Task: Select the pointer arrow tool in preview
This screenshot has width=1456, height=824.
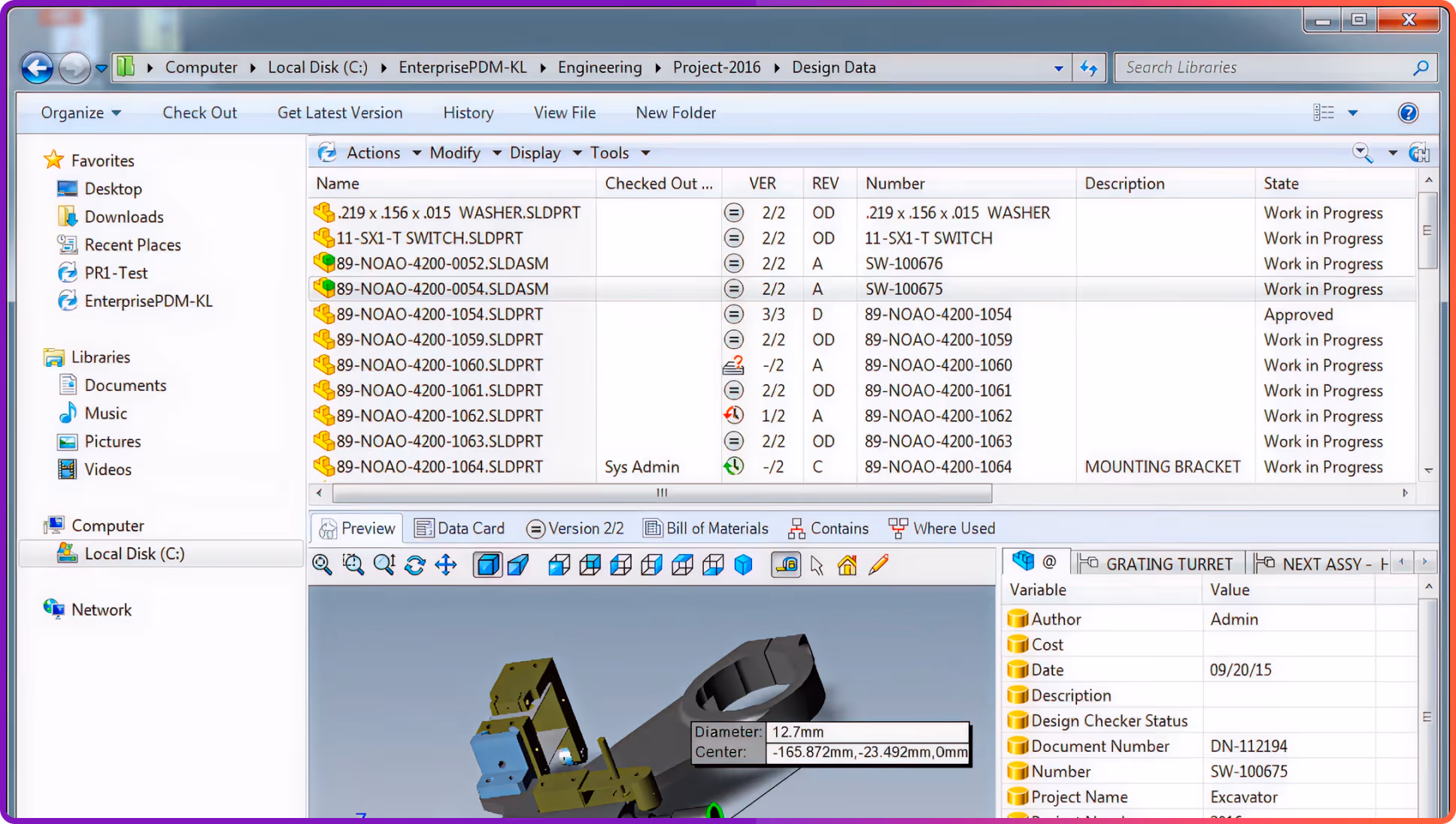Action: [817, 565]
